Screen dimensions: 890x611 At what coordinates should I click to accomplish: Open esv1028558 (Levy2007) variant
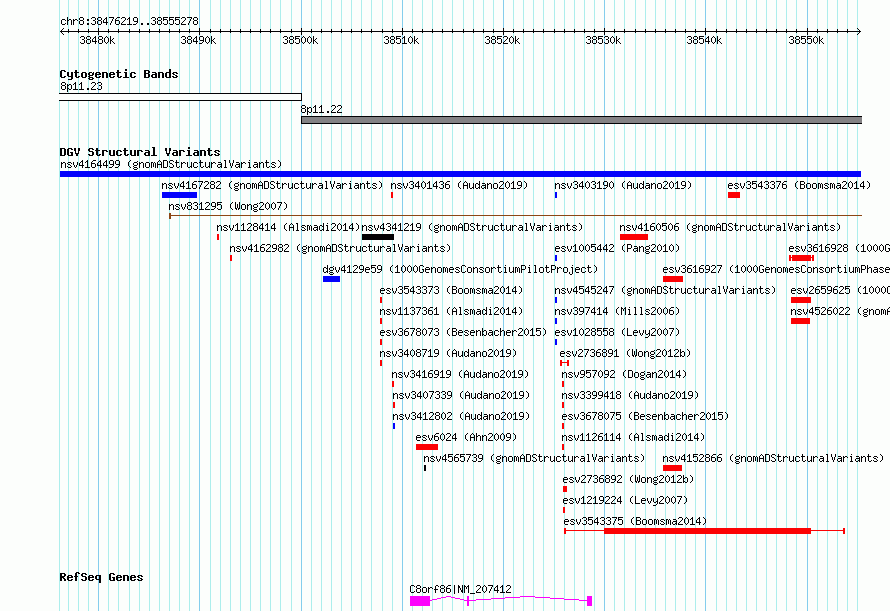[617, 332]
